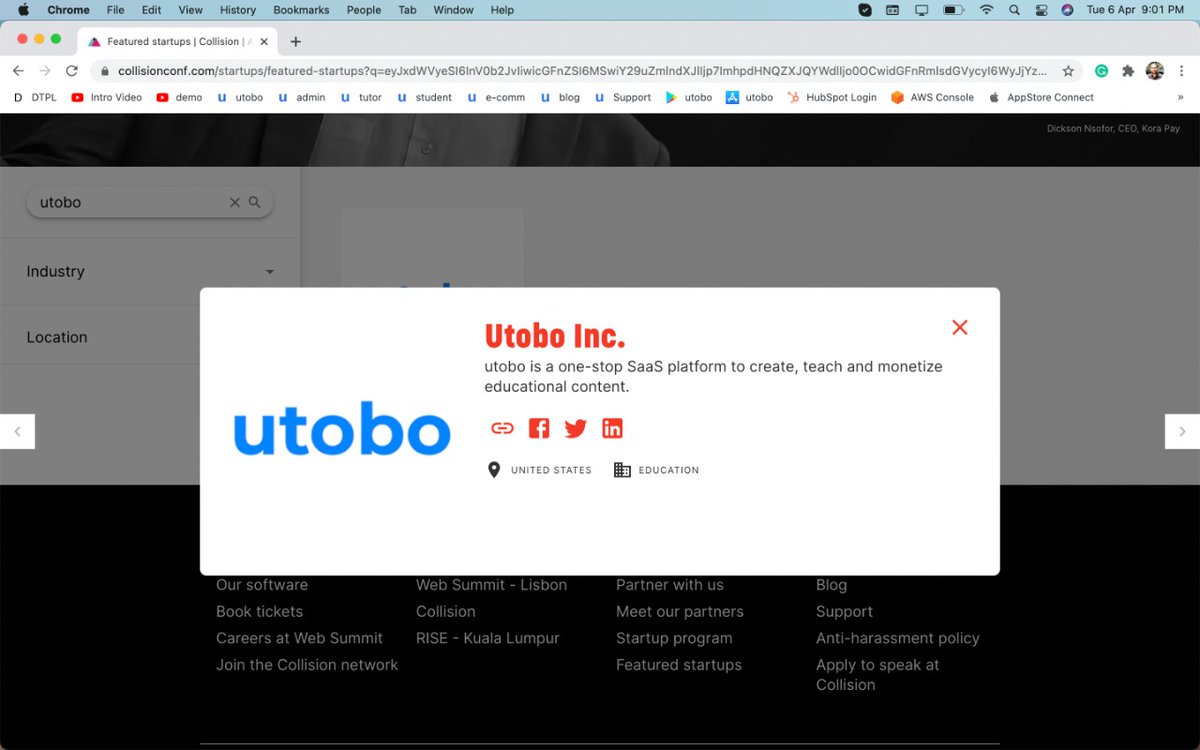Open Join the Collision network link
Image resolution: width=1200 pixels, height=750 pixels.
tap(307, 665)
